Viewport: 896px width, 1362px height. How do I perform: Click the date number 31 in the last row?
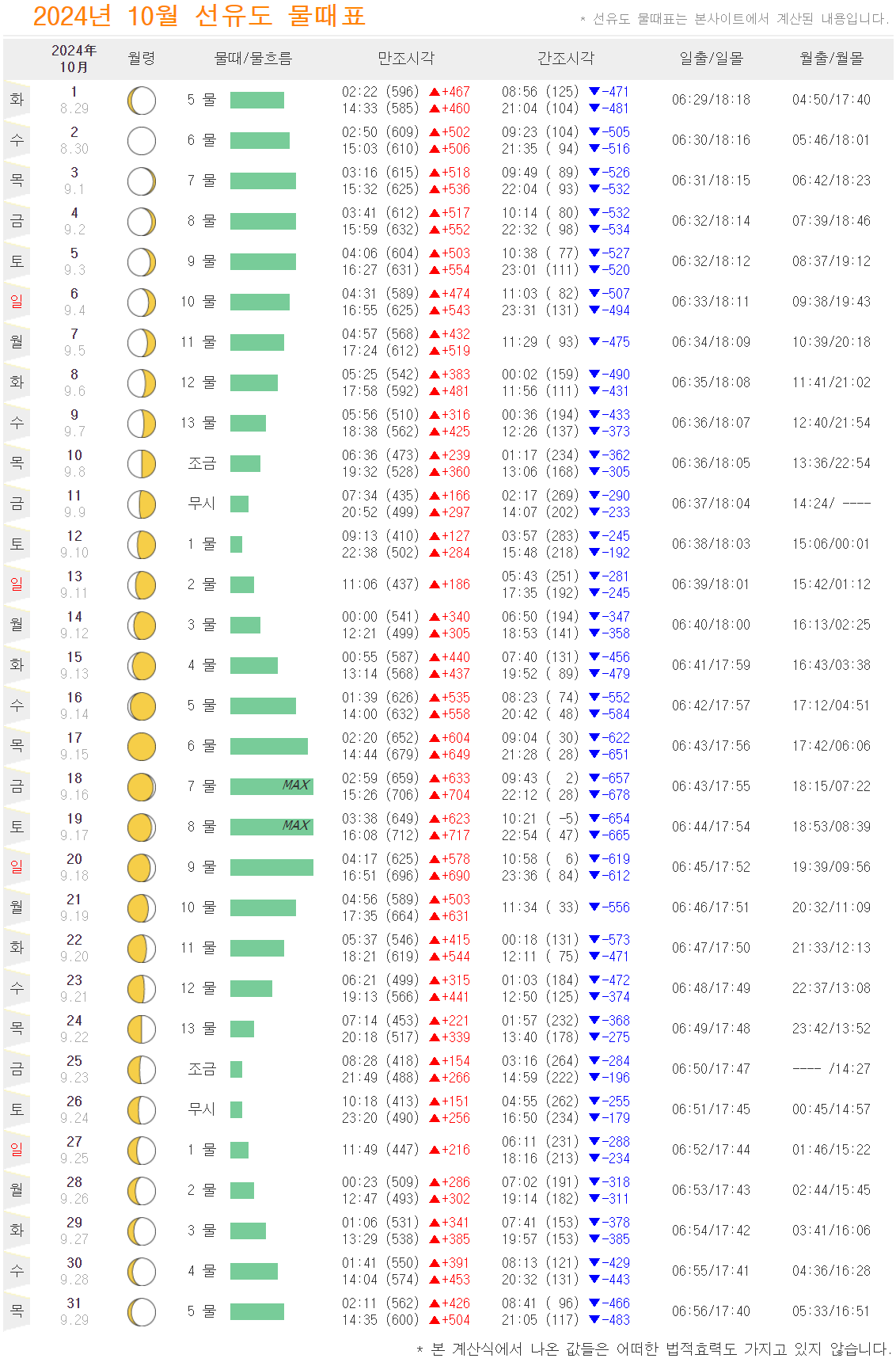74,1303
